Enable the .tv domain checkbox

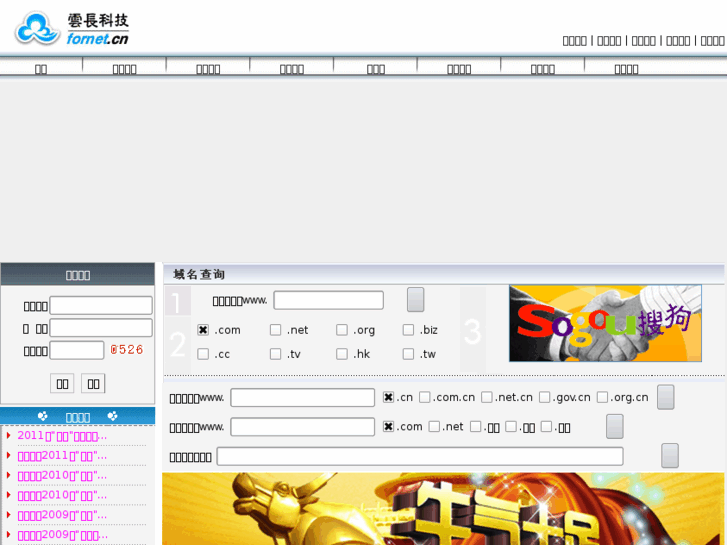click(275, 354)
